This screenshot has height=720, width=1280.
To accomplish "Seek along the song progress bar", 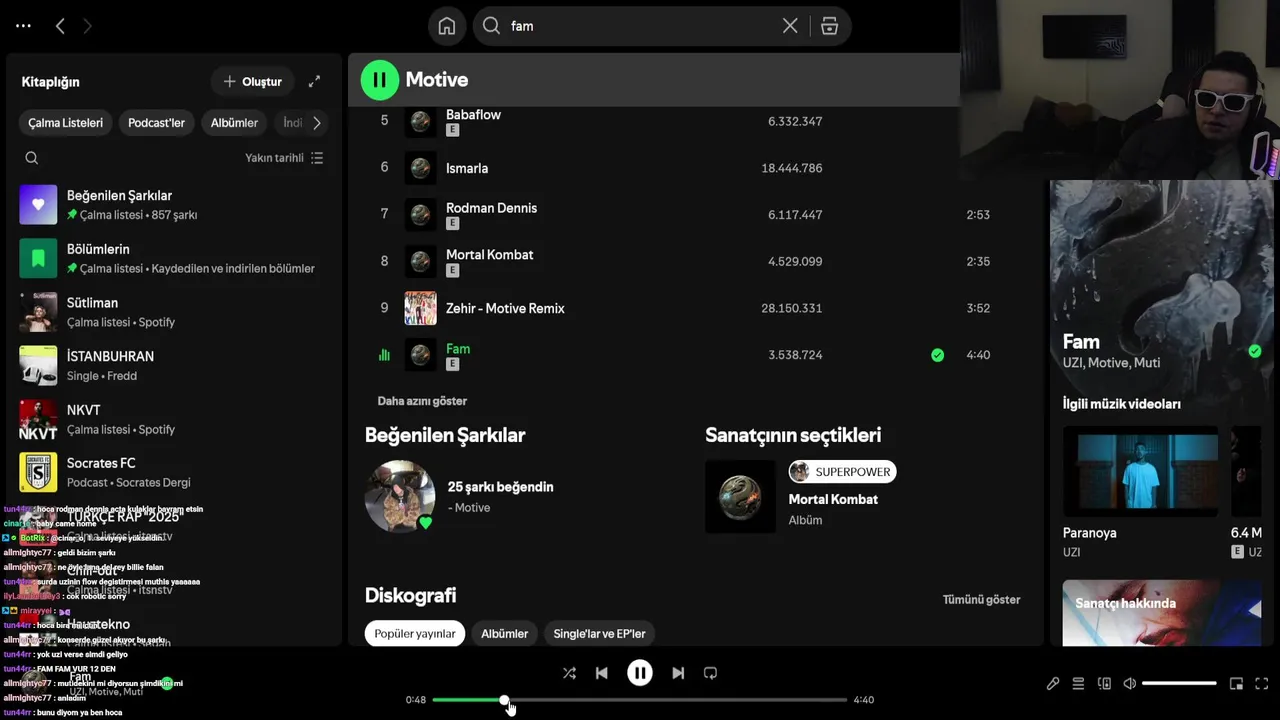I will pos(640,700).
